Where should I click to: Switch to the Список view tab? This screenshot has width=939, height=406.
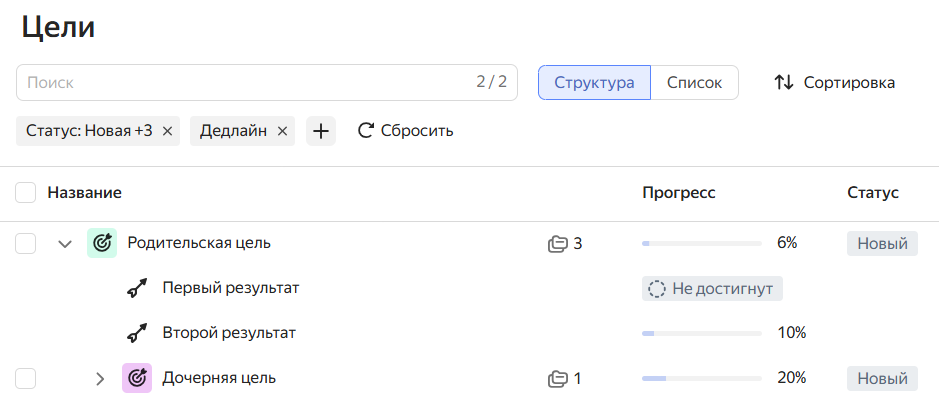(x=694, y=82)
